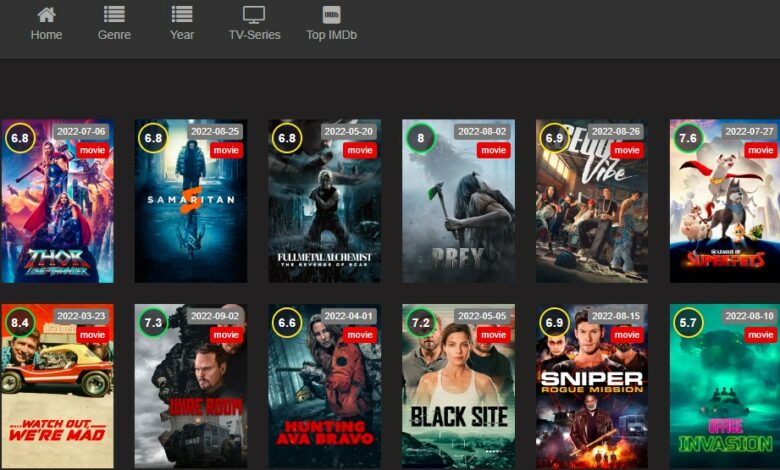780x470 pixels.
Task: Click the 6.8 rating badge on Thor
Action: pyautogui.click(x=20, y=138)
